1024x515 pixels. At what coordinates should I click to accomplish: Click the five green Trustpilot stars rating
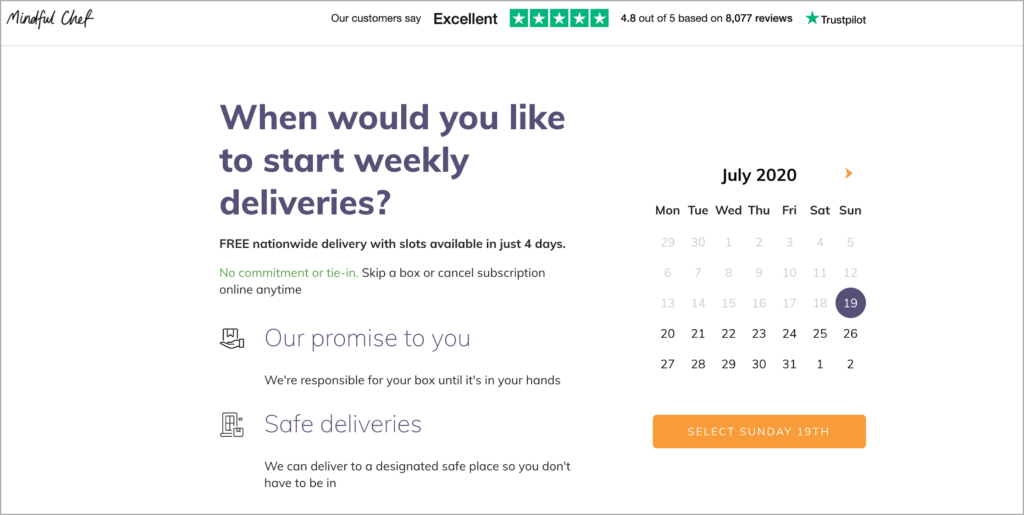point(559,18)
